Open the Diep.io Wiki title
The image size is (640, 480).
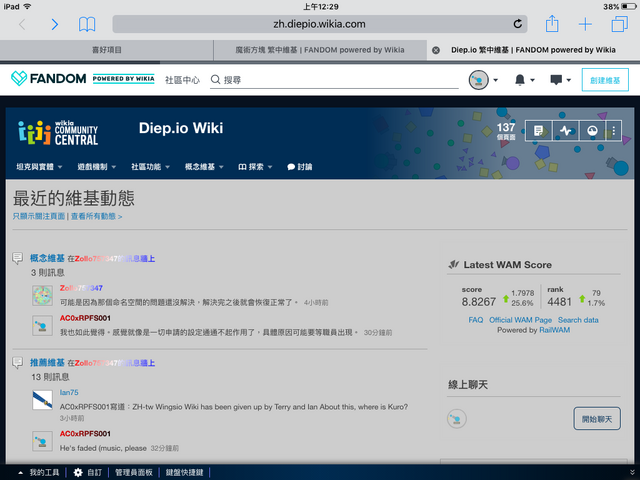(x=181, y=128)
